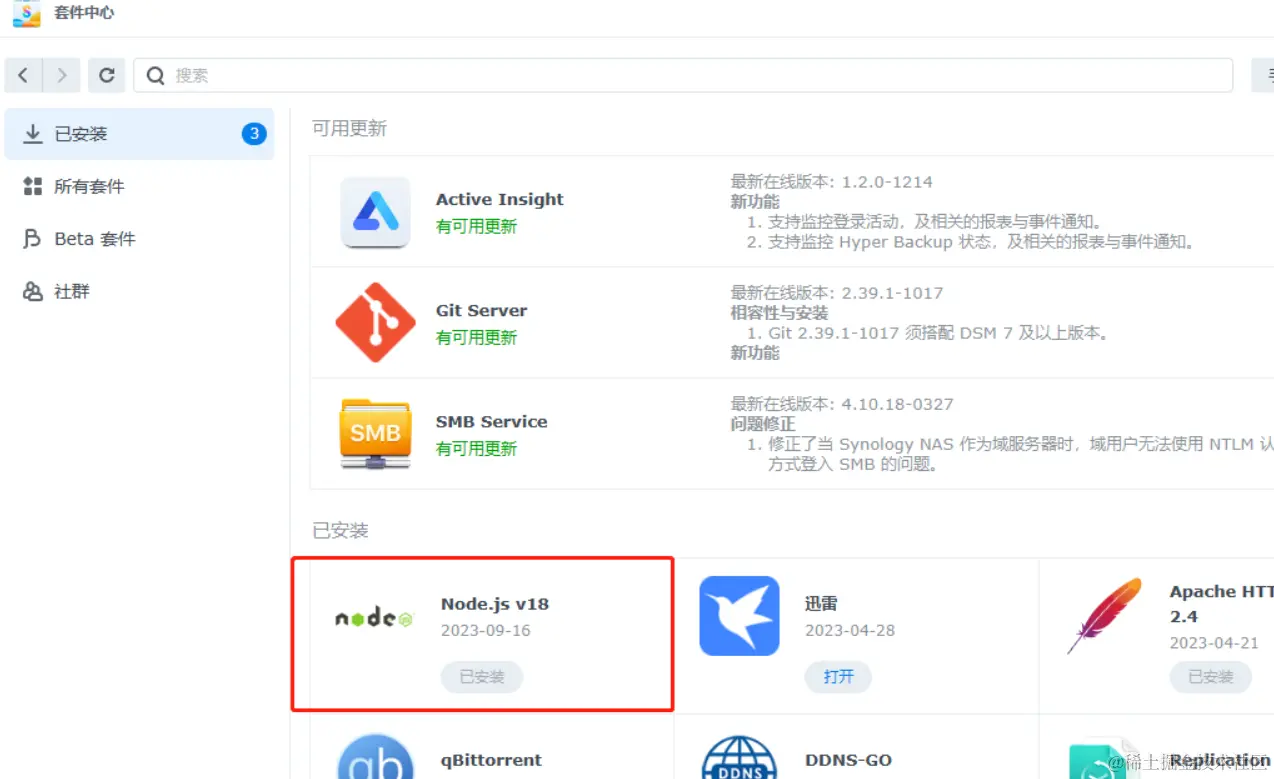Viewport: 1274px width, 779px height.
Task: Go back with the left arrow button
Action: coord(24,75)
